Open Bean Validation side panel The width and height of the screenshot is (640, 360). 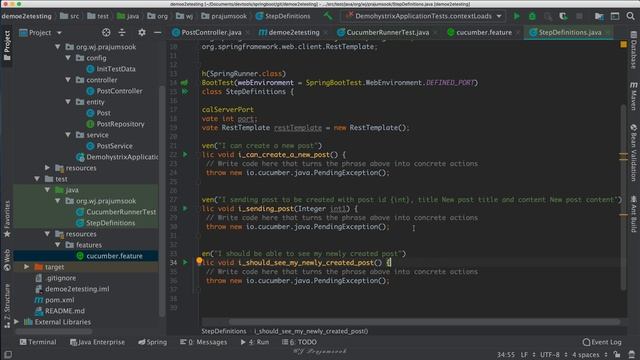point(633,153)
